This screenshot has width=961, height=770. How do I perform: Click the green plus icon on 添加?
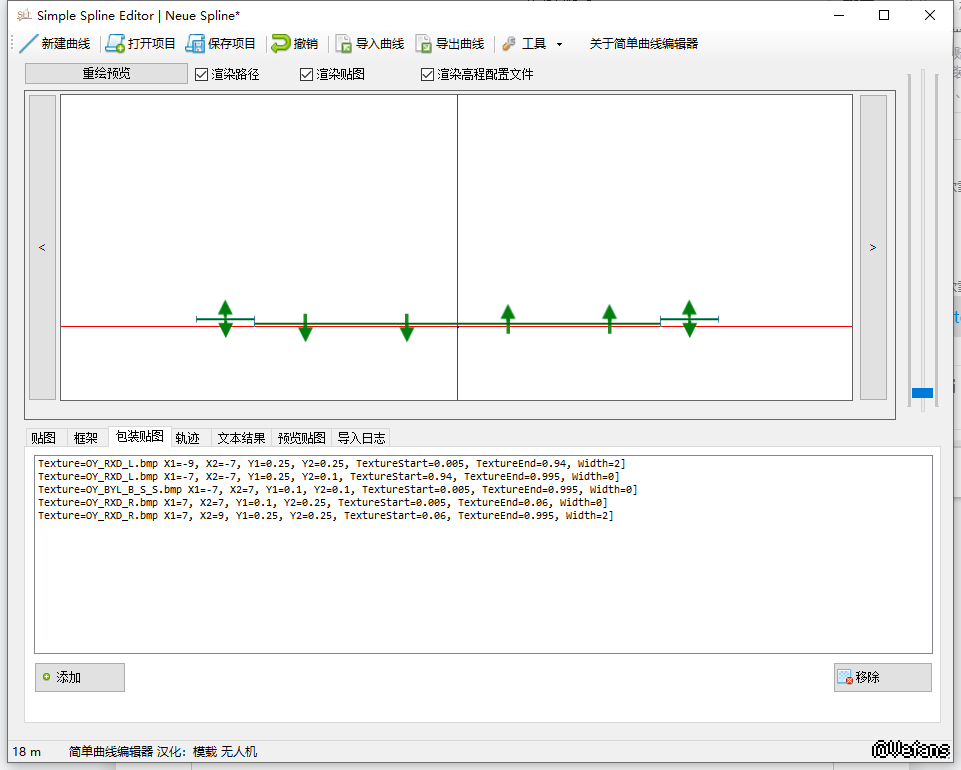[x=46, y=678]
